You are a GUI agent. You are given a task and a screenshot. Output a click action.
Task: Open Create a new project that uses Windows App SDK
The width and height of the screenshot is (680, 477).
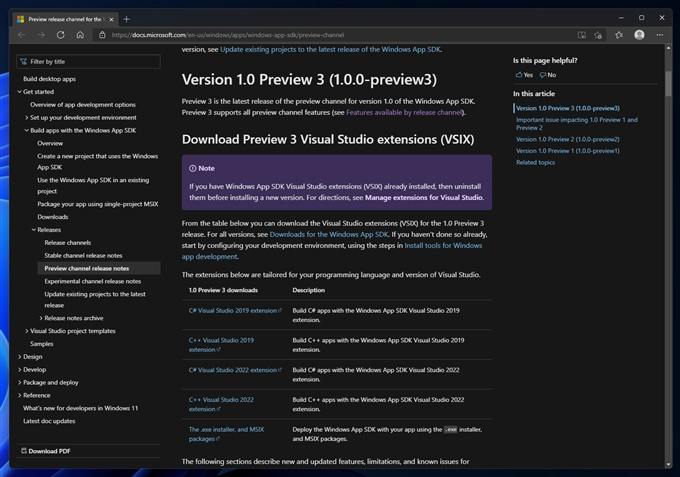coord(98,161)
